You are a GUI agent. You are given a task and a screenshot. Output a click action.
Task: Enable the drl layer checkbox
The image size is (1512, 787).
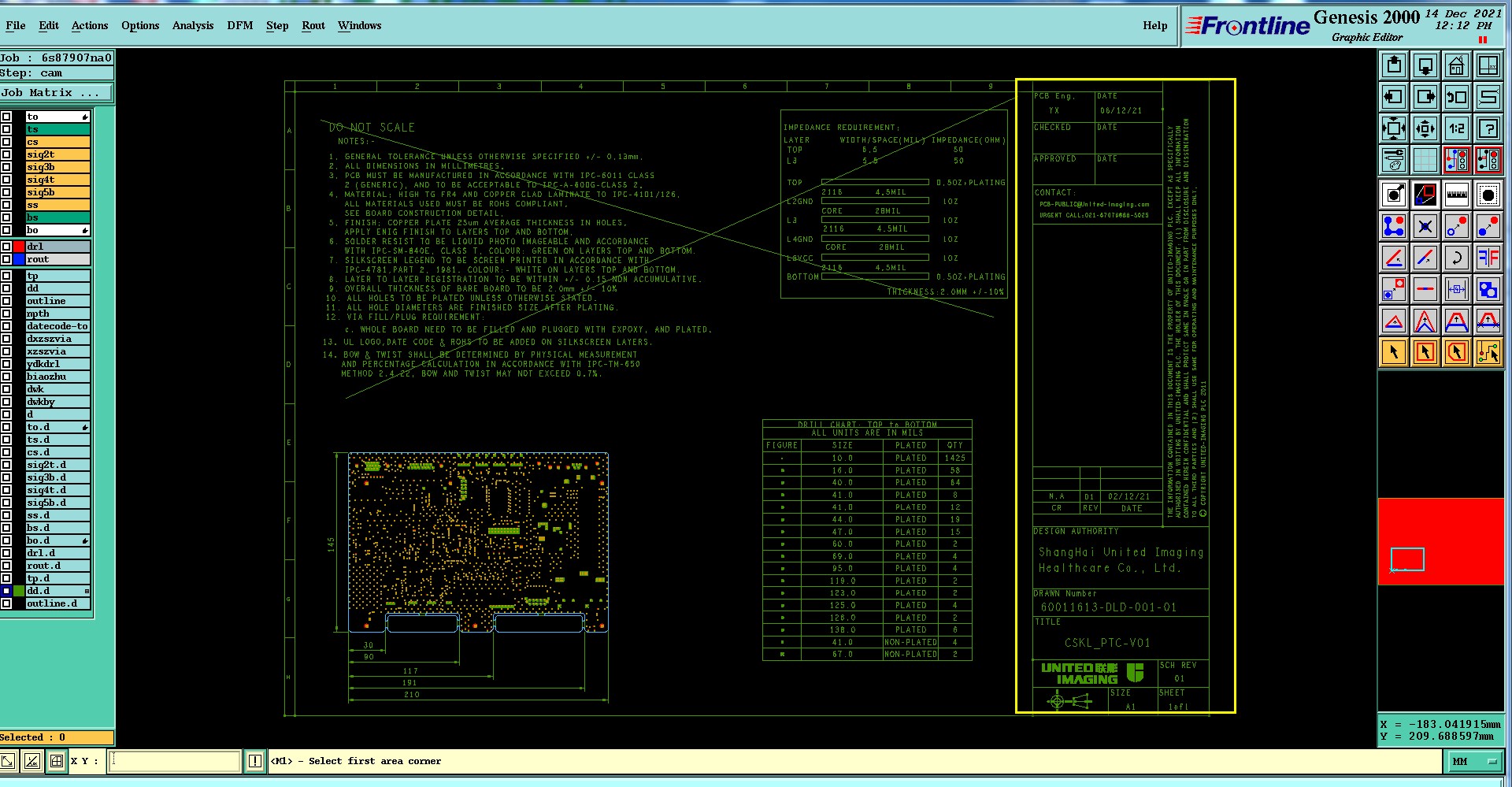(x=6, y=247)
